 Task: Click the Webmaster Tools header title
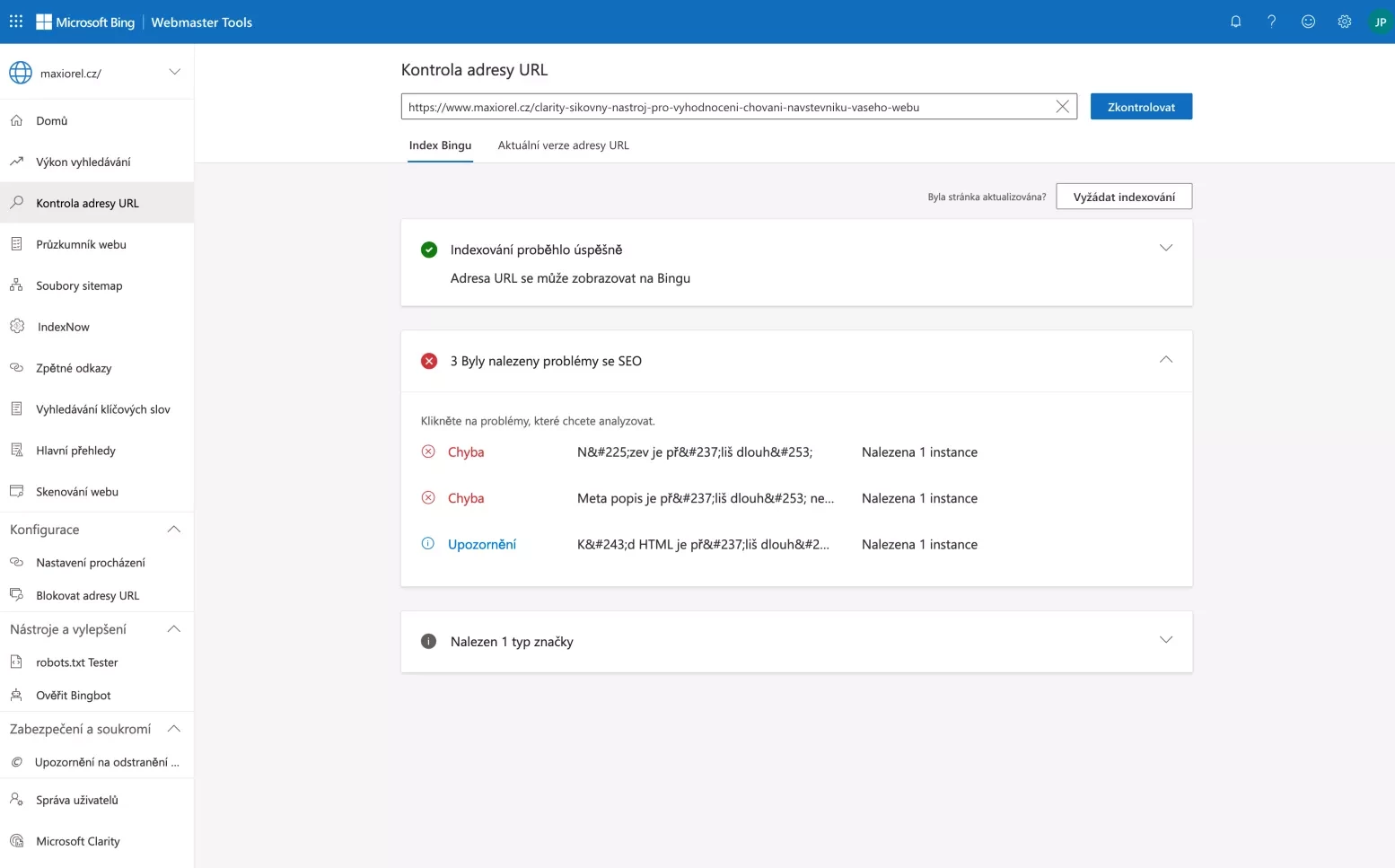[x=202, y=22]
